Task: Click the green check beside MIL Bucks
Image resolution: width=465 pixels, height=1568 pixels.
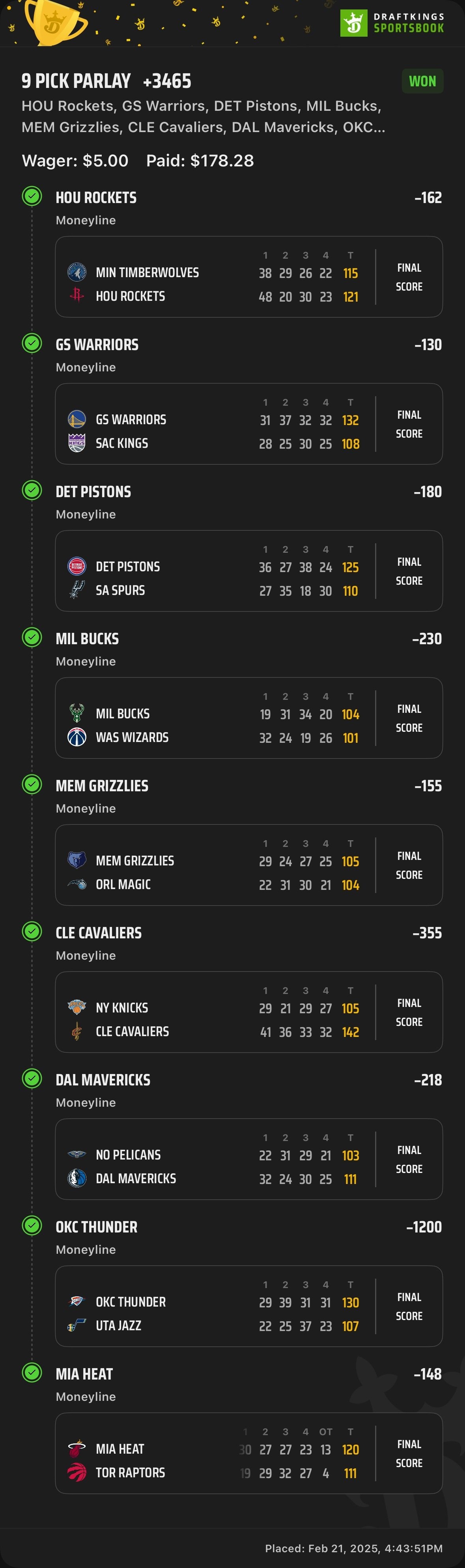Action: click(32, 637)
